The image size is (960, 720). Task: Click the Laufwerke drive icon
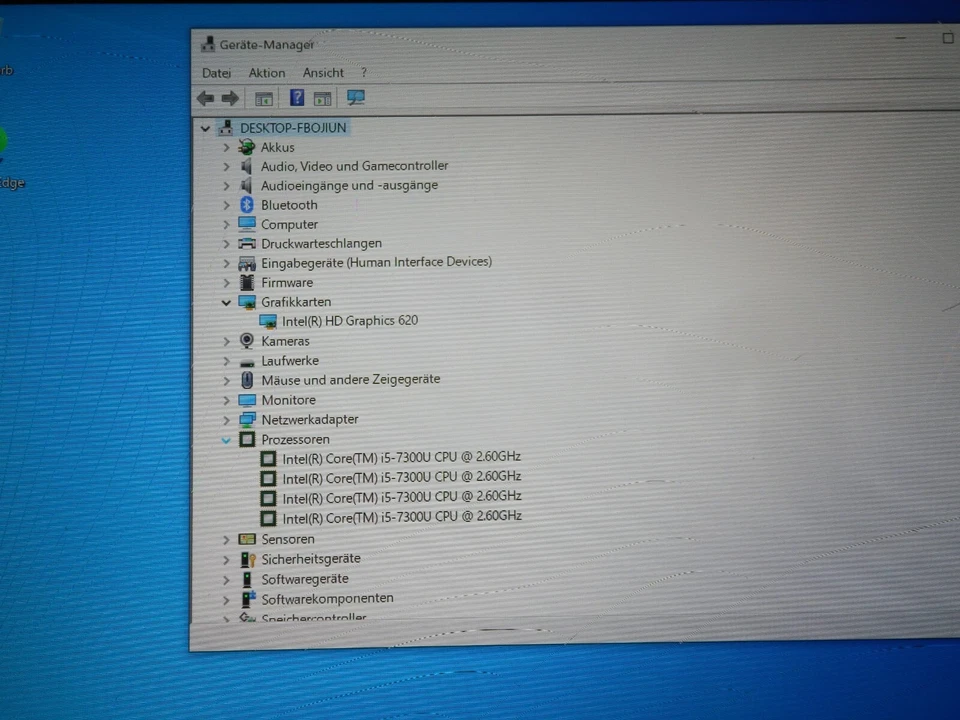click(x=247, y=362)
